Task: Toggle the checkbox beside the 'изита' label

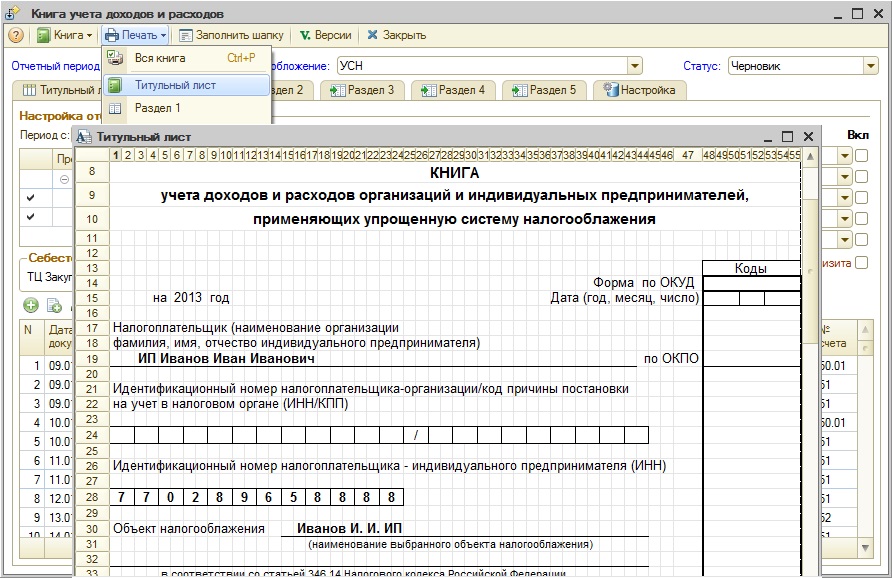Action: point(861,263)
